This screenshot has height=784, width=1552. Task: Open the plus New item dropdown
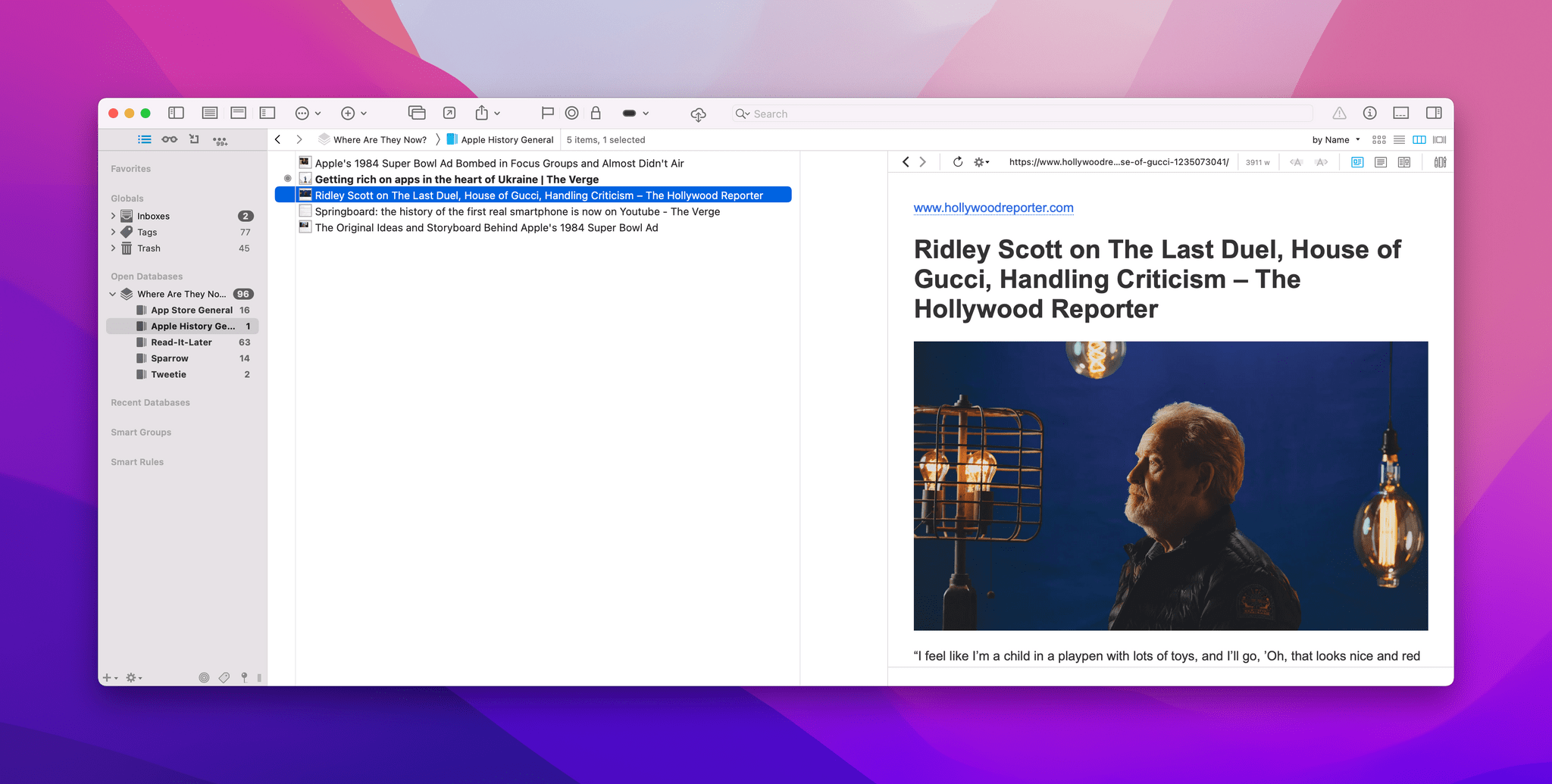pos(354,114)
